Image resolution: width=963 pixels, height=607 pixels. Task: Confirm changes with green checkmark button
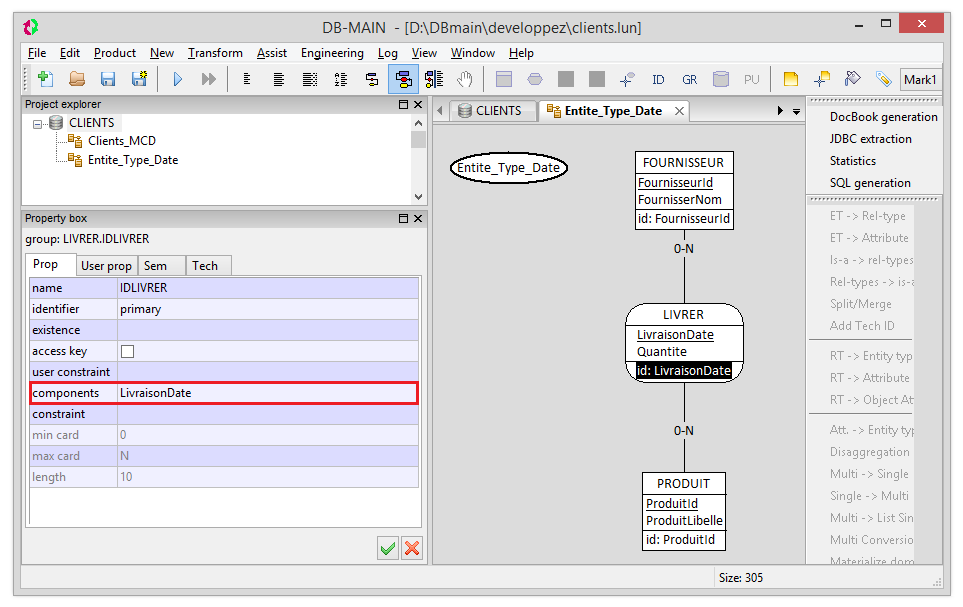(388, 548)
